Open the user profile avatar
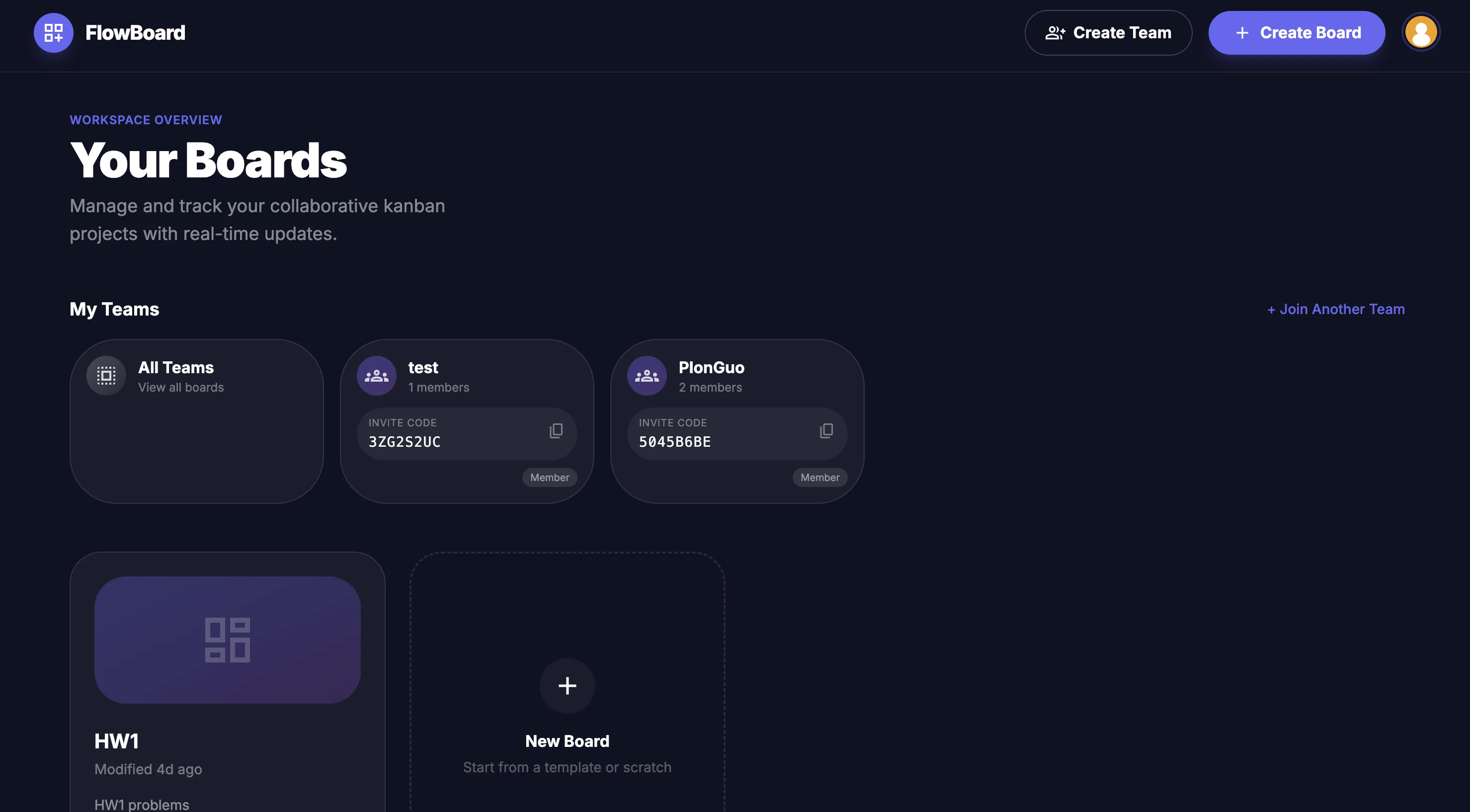The image size is (1470, 812). tap(1420, 32)
